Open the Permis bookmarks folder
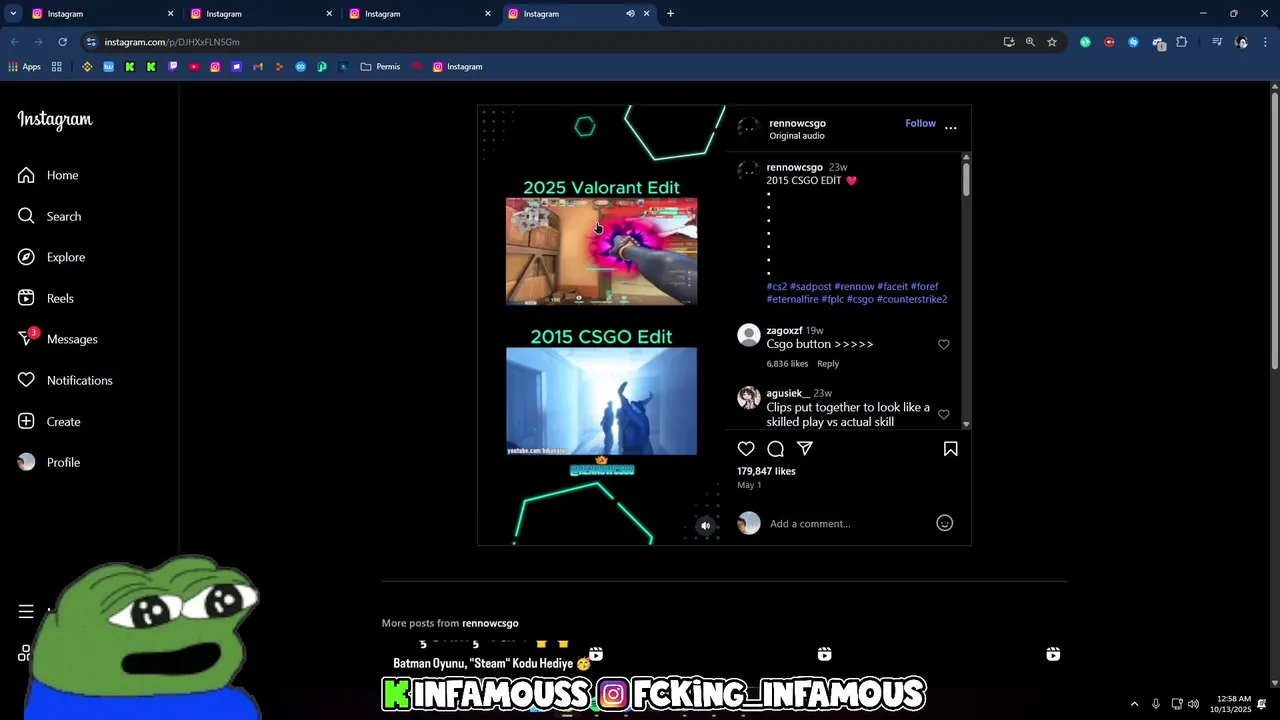The height and width of the screenshot is (720, 1280). [x=380, y=67]
